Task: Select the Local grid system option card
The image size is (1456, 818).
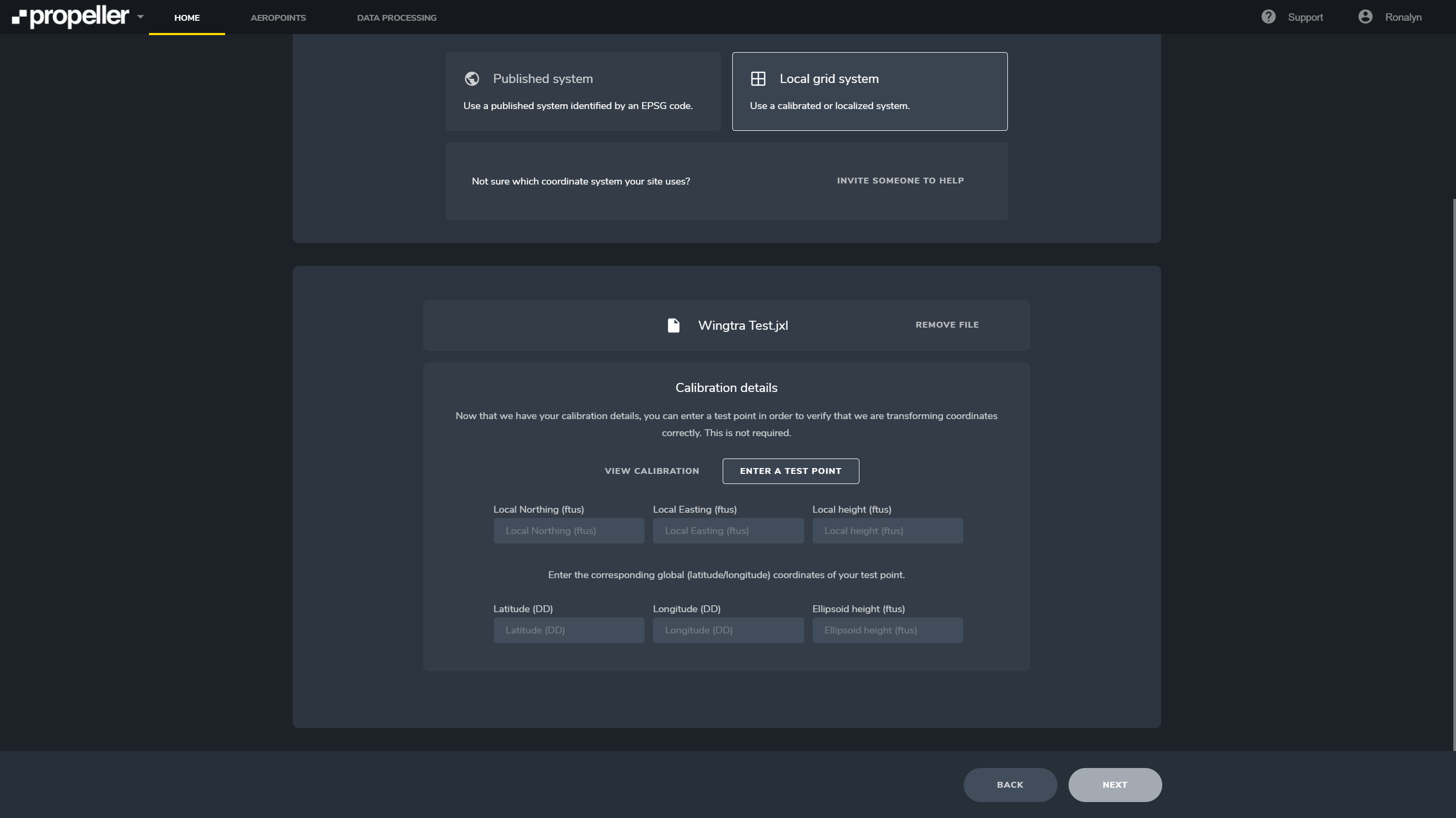Action: pyautogui.click(x=870, y=91)
